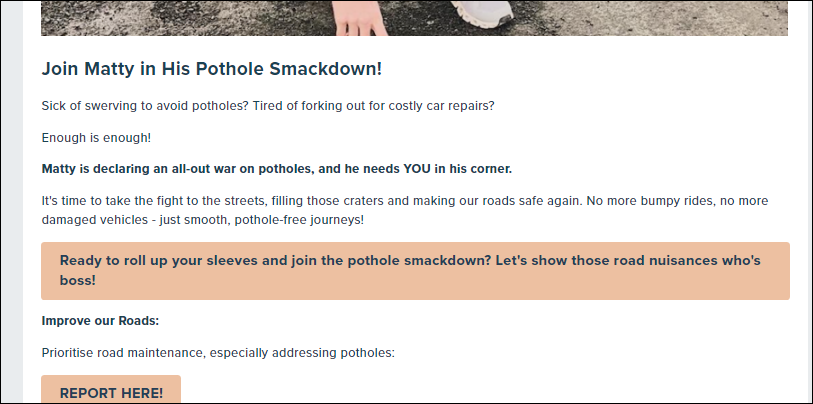Click the sentence Sick of swerving to avoid potholes?
The image size is (813, 404).
tap(145, 106)
